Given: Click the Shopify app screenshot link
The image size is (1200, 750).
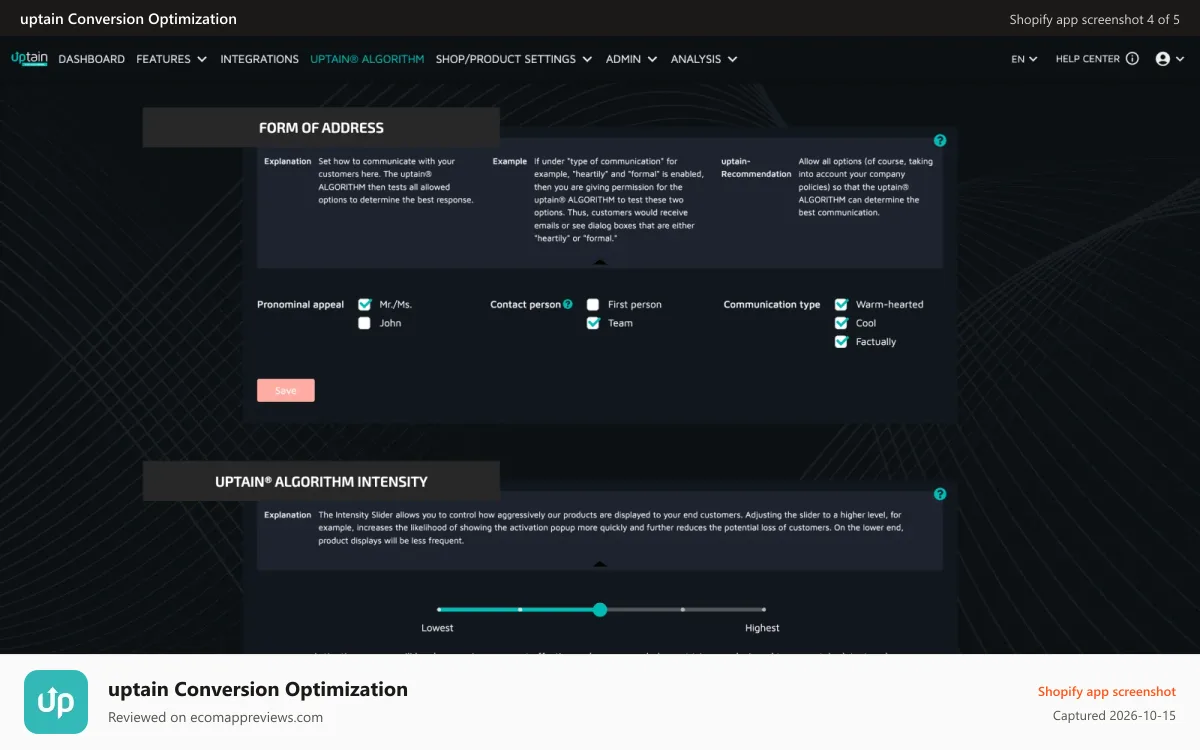Looking at the screenshot, I should tap(1107, 691).
